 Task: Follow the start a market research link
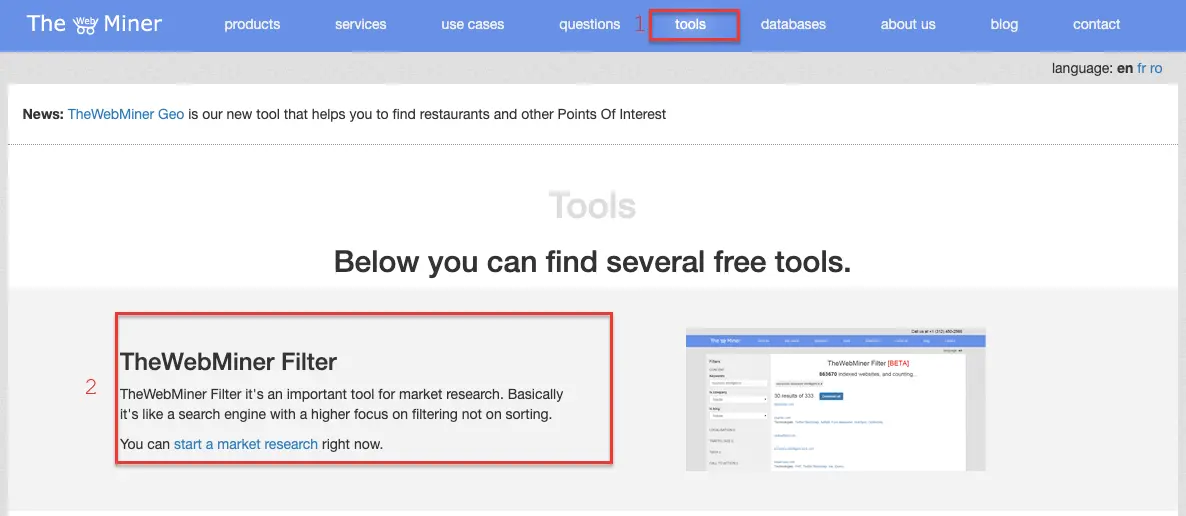[x=246, y=444]
